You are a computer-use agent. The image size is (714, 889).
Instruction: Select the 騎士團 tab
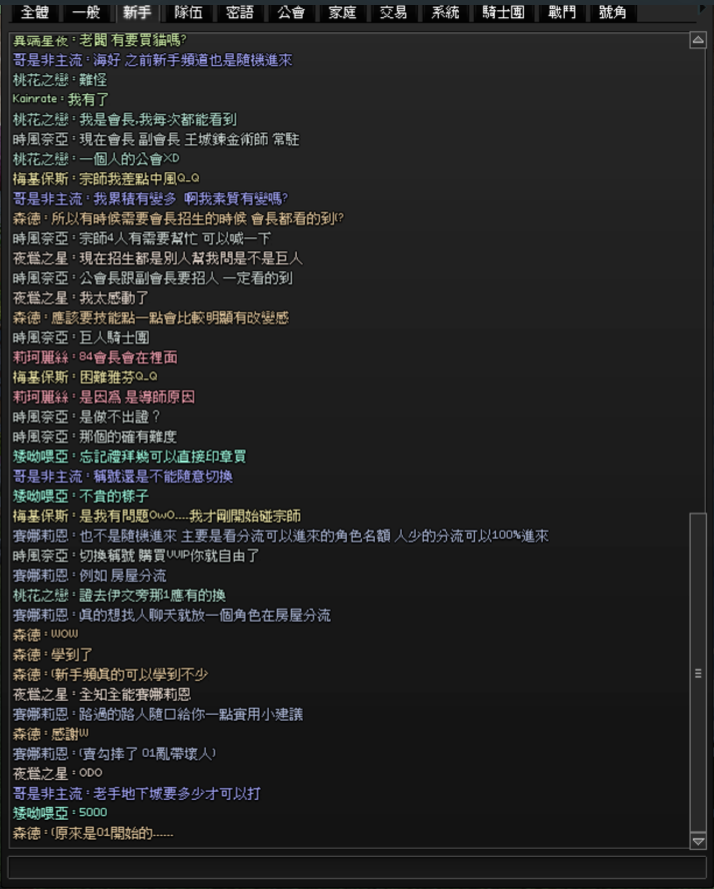click(x=503, y=12)
